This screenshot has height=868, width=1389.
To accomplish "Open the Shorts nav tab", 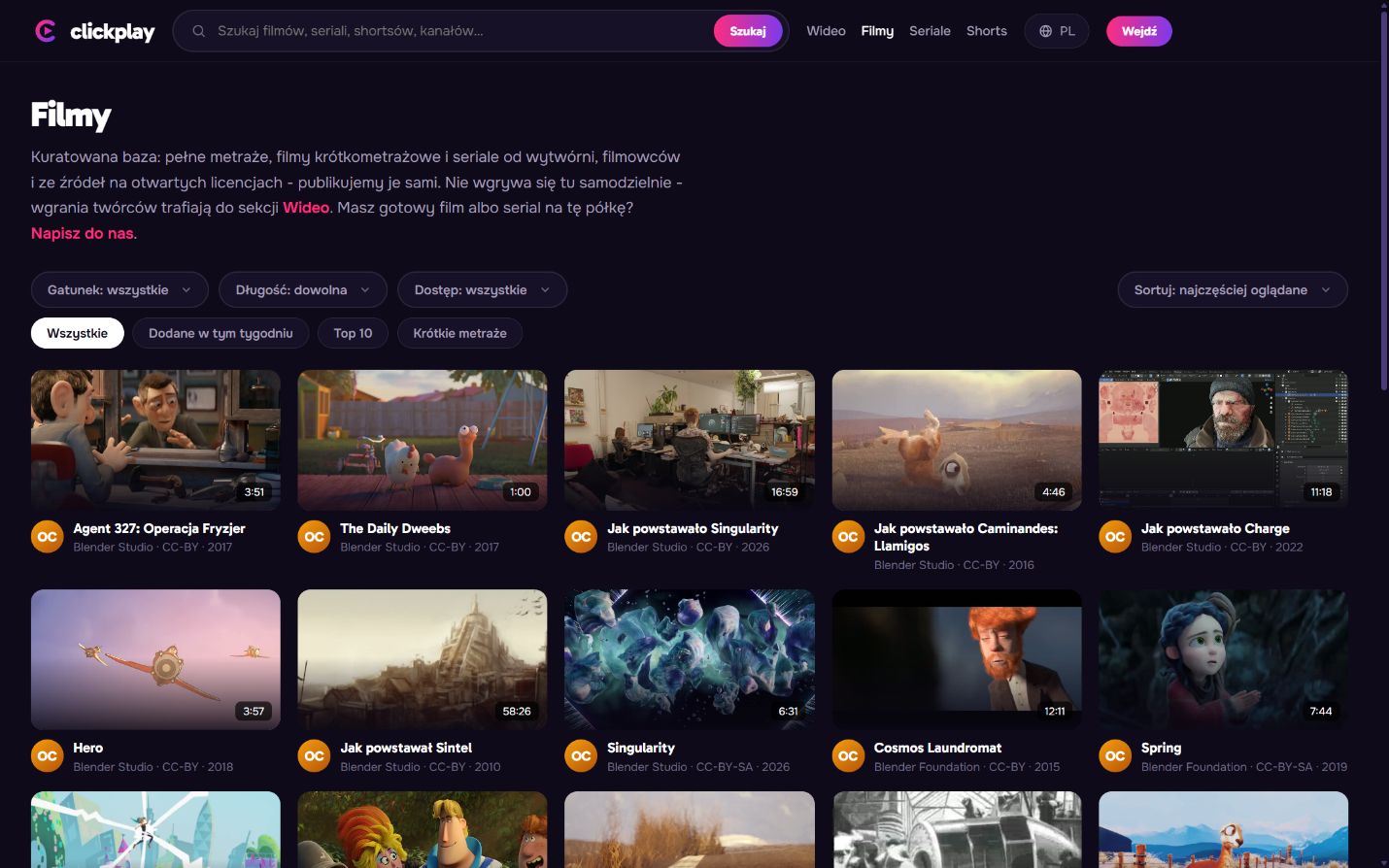I will (987, 31).
